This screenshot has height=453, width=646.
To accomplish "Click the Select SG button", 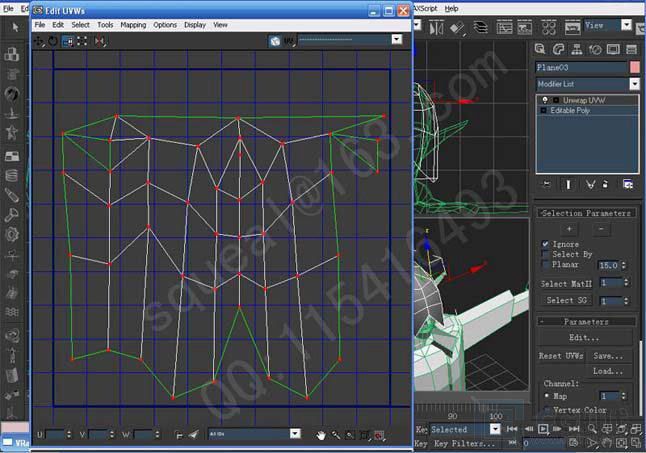I will pos(566,300).
